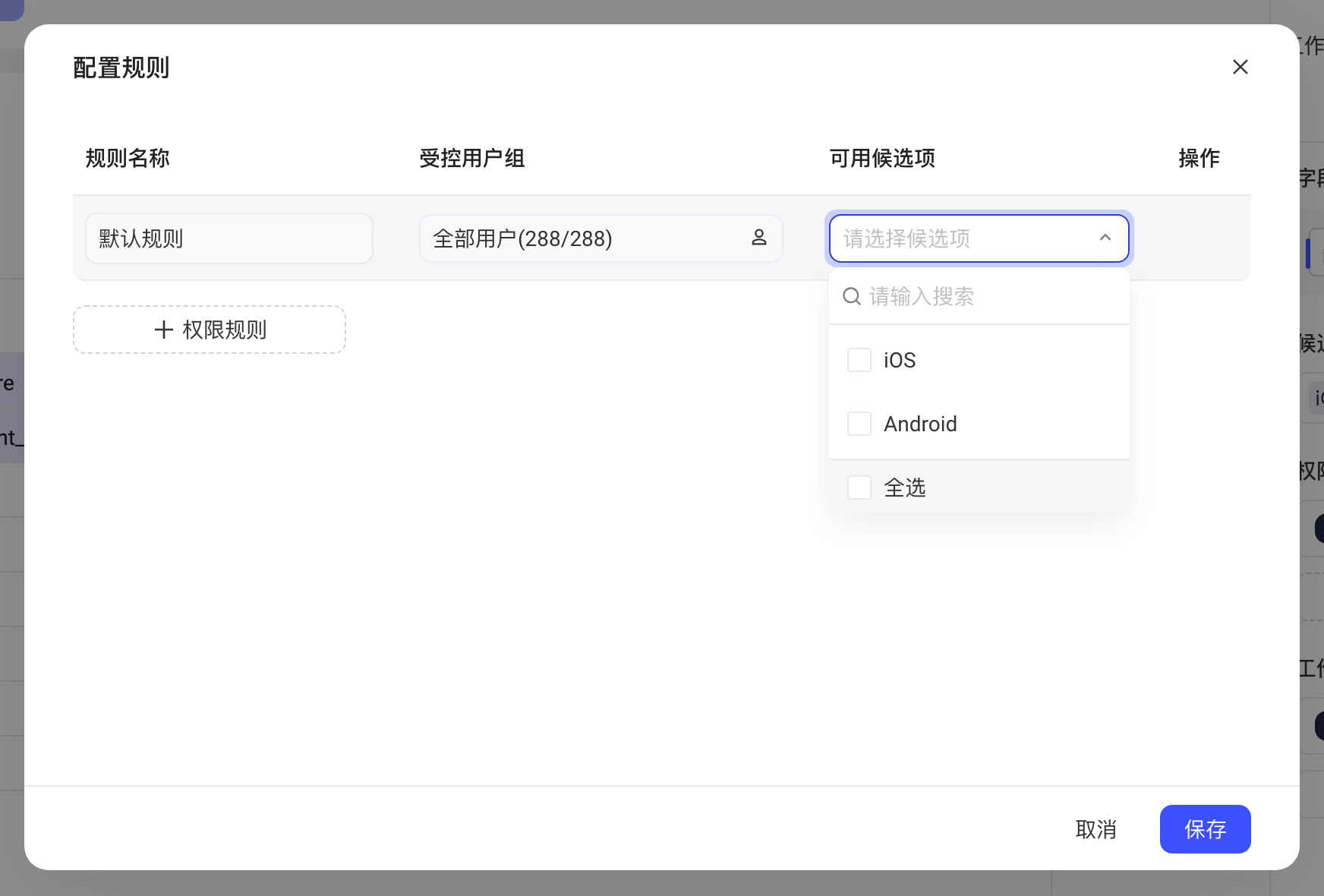Screen dimensions: 1324x896
Task: Click the 受控用户组 column header
Action: (x=472, y=158)
